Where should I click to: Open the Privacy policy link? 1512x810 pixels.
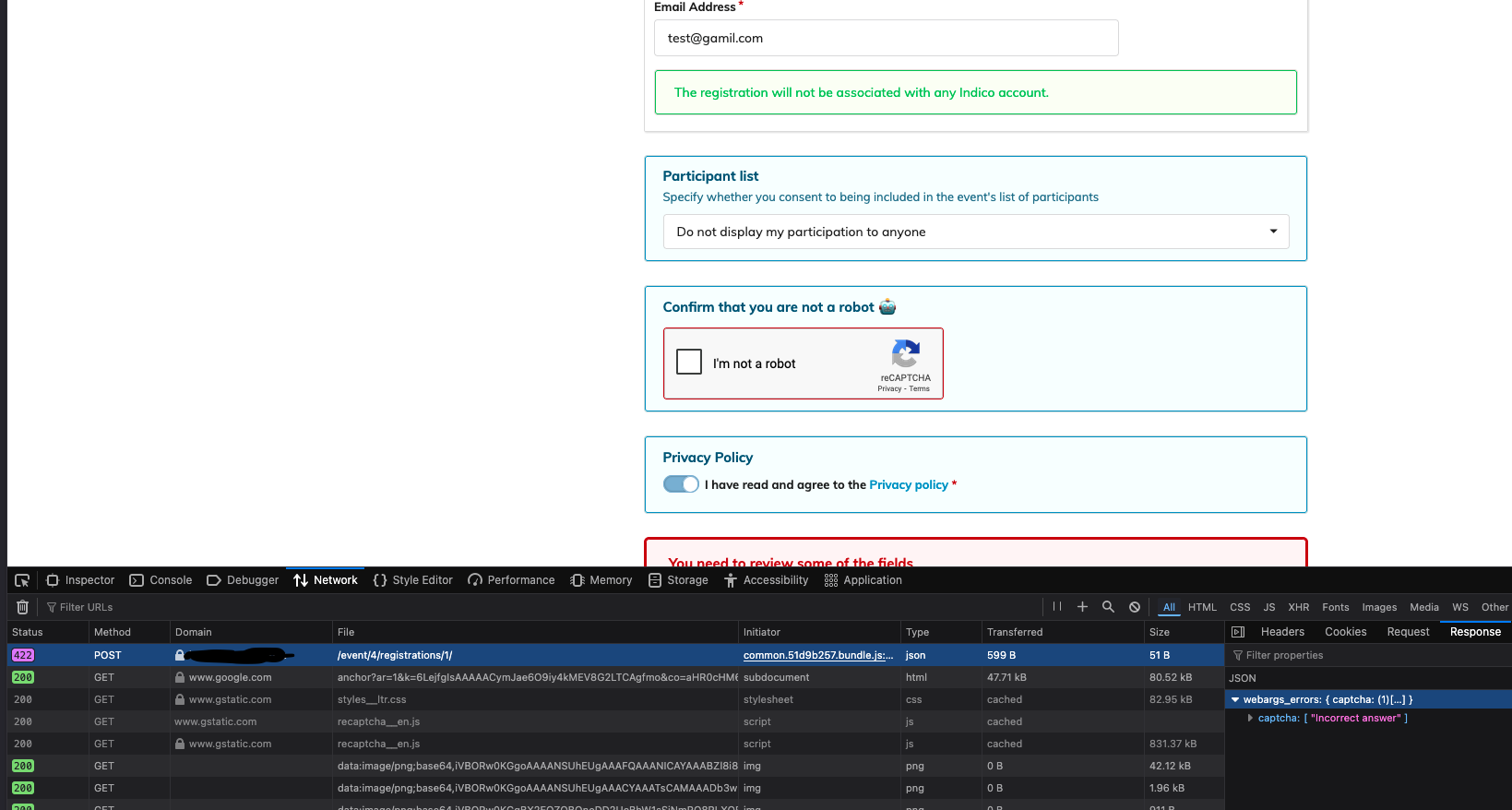point(908,484)
